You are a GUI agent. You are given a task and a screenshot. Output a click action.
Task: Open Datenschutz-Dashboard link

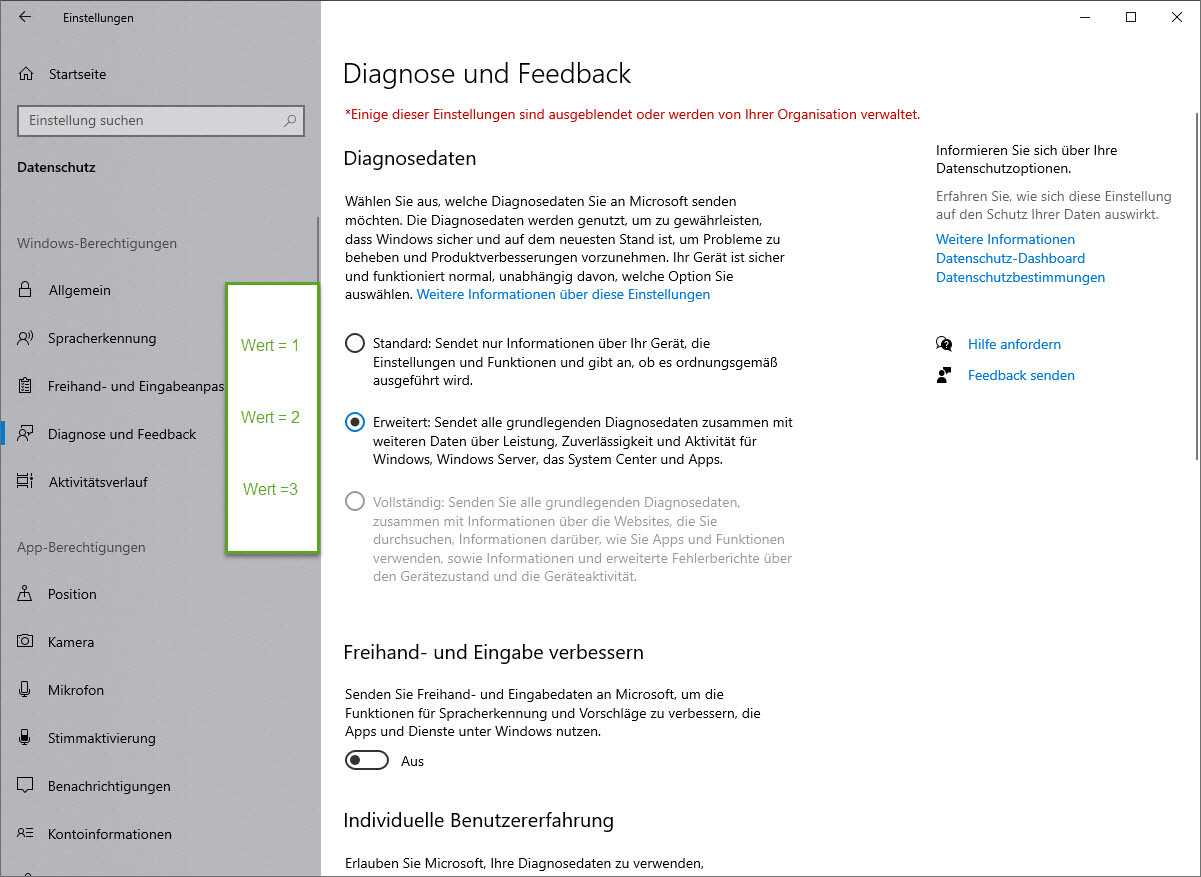1010,258
